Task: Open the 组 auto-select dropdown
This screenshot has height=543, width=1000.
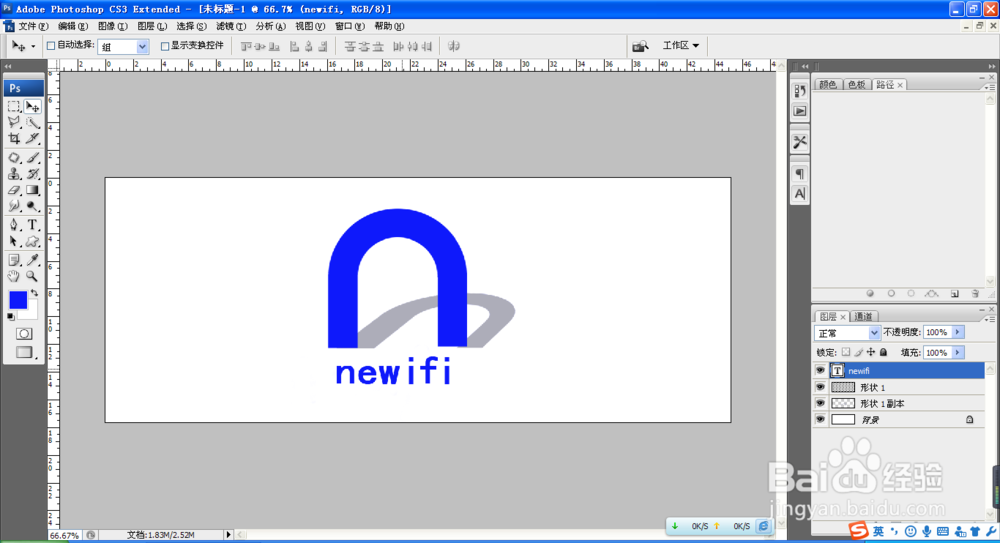Action: pos(142,47)
